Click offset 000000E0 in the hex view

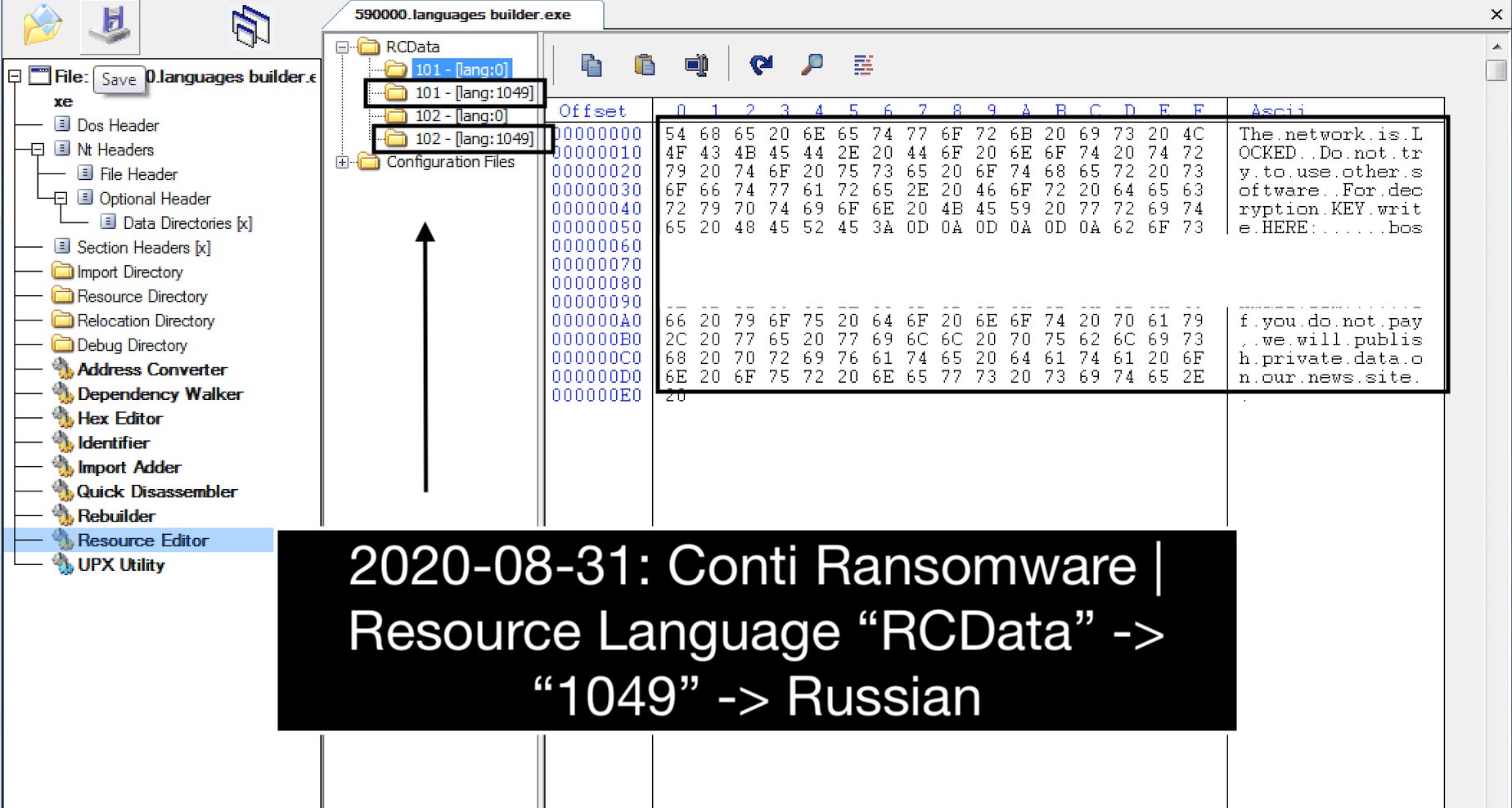(x=596, y=396)
